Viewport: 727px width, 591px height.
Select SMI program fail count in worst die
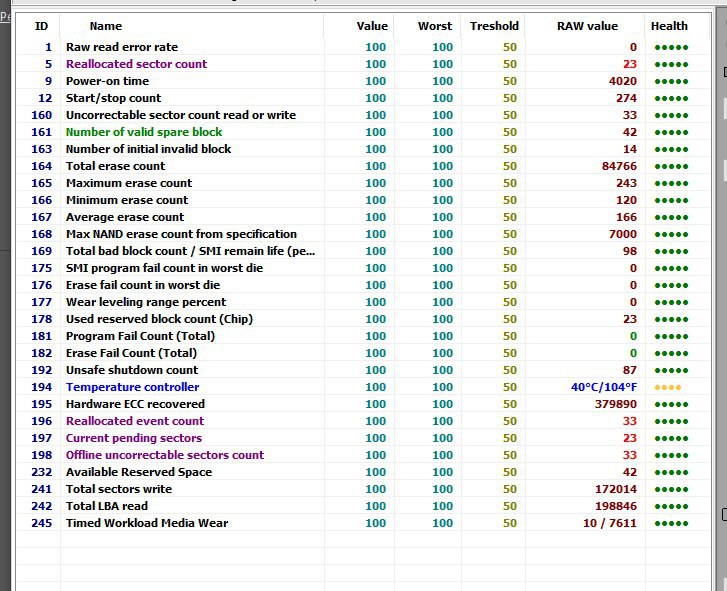[x=363, y=268]
